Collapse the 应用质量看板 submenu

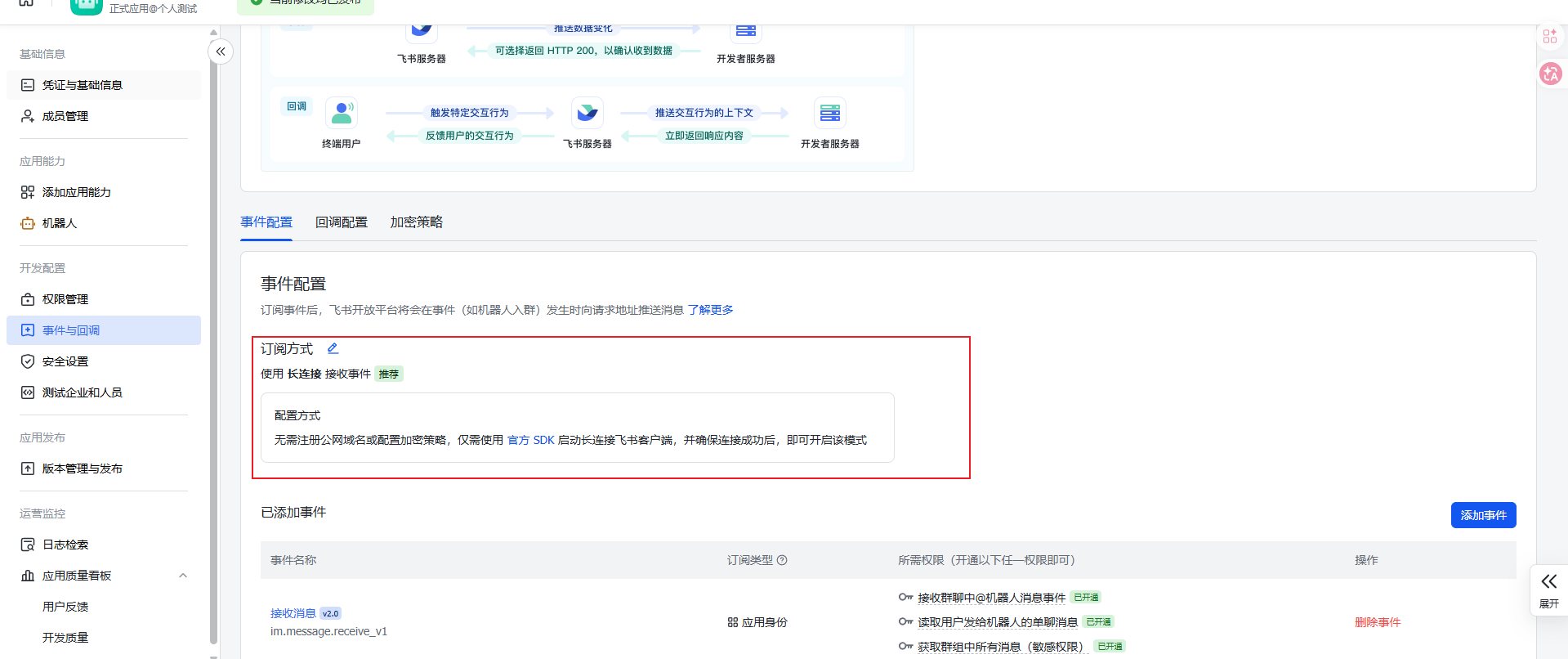[x=183, y=576]
